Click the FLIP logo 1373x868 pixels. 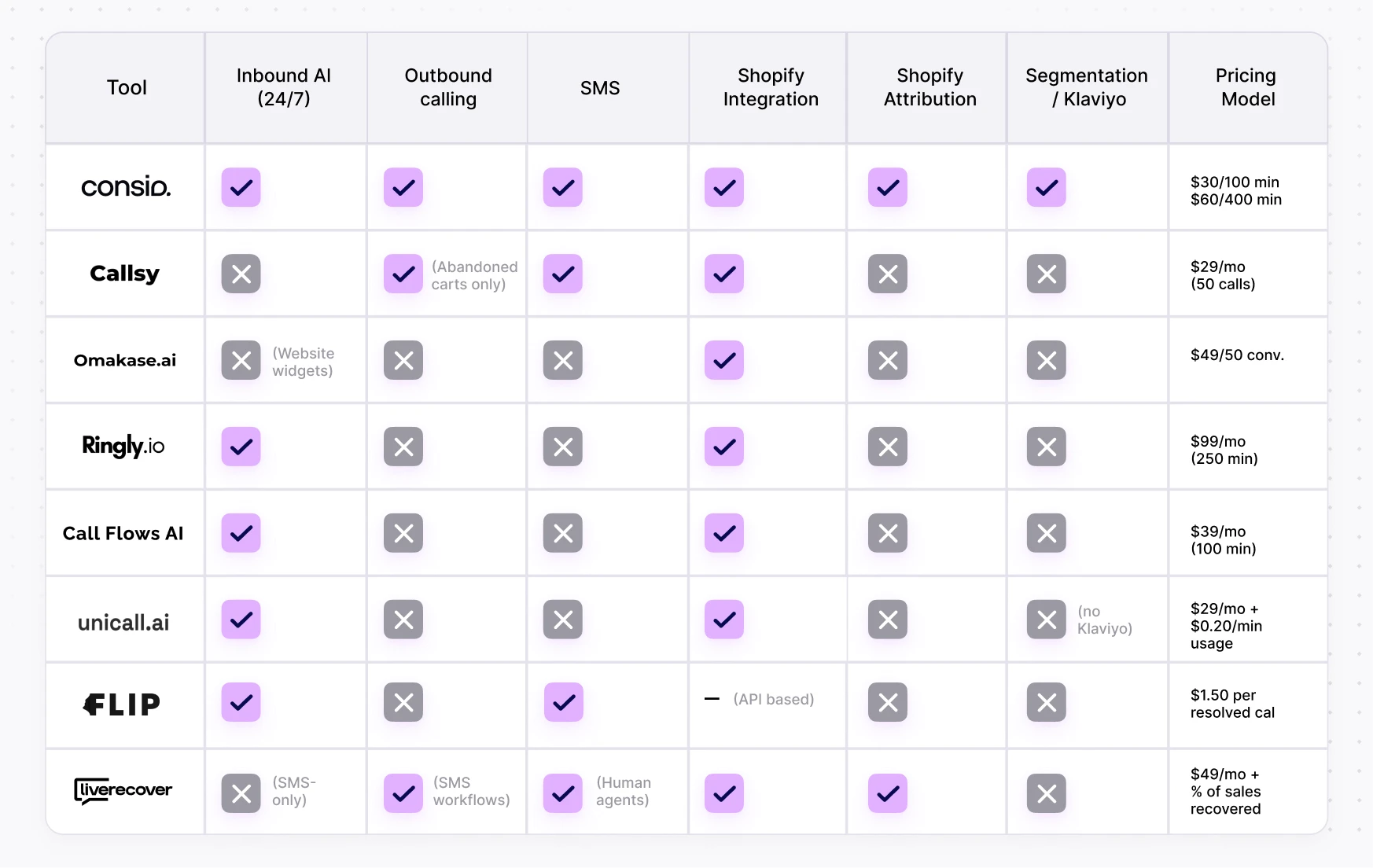[x=122, y=704]
